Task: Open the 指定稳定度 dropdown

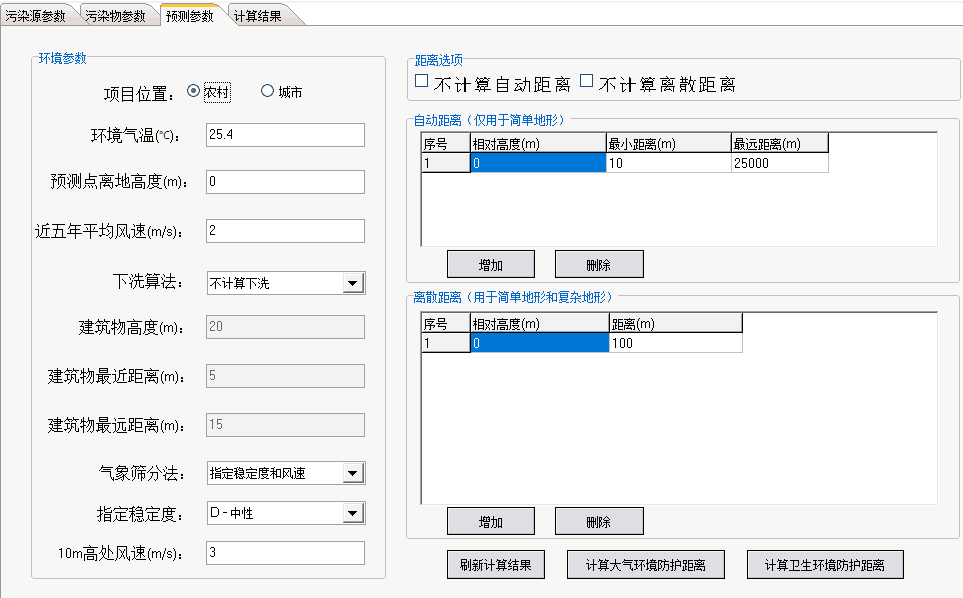Action: [352, 514]
